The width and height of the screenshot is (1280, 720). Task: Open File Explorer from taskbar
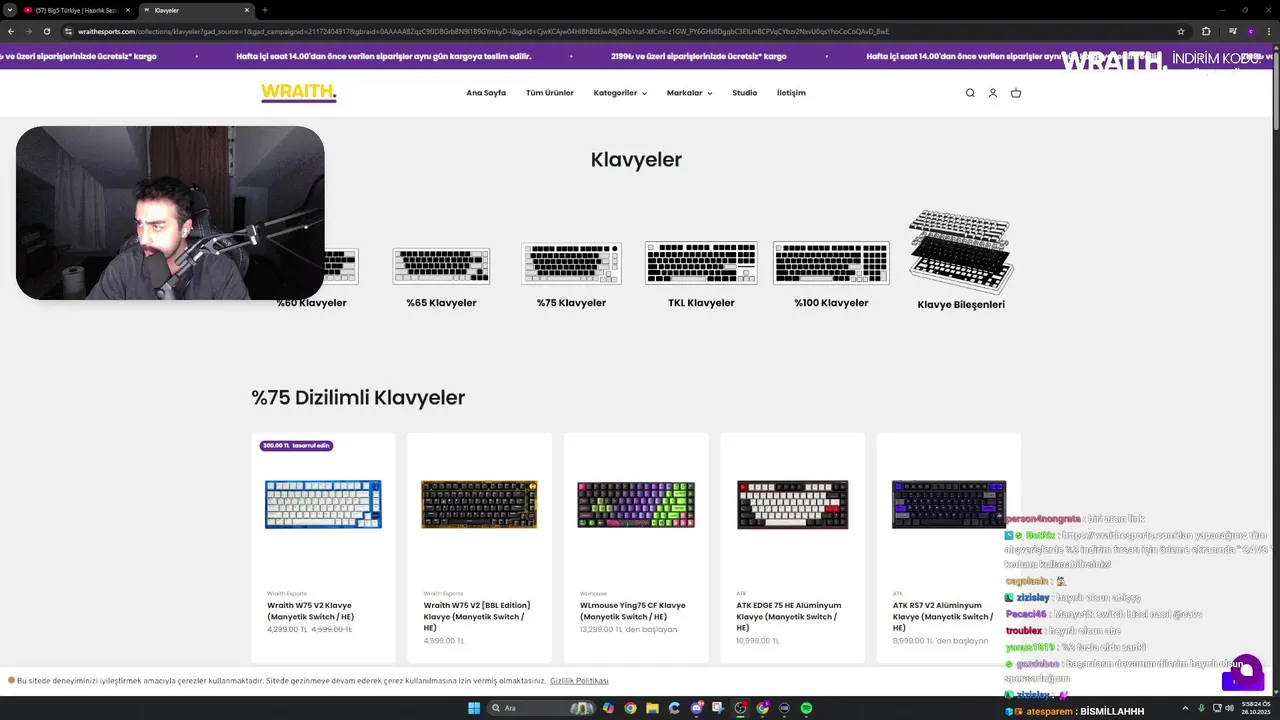[652, 708]
